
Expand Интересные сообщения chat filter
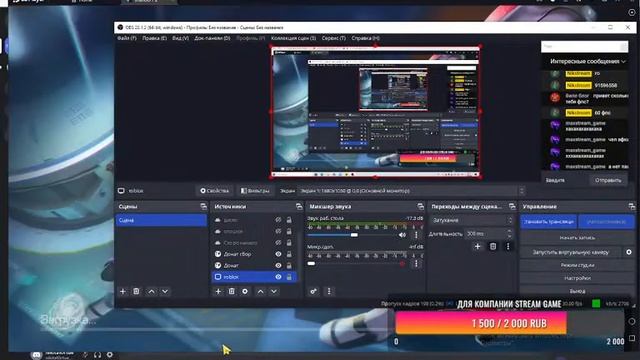pyautogui.click(x=587, y=61)
